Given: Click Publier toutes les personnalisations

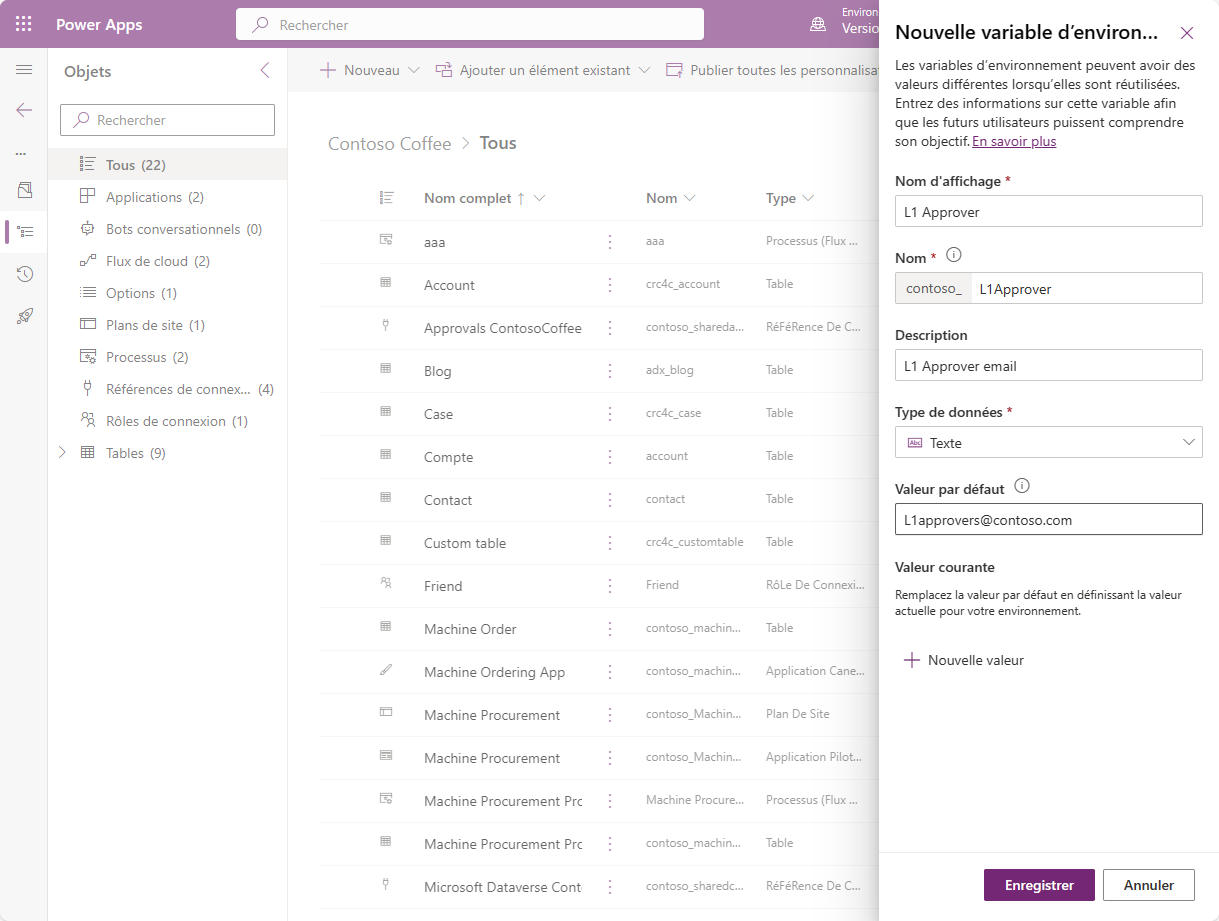Looking at the screenshot, I should [771, 70].
